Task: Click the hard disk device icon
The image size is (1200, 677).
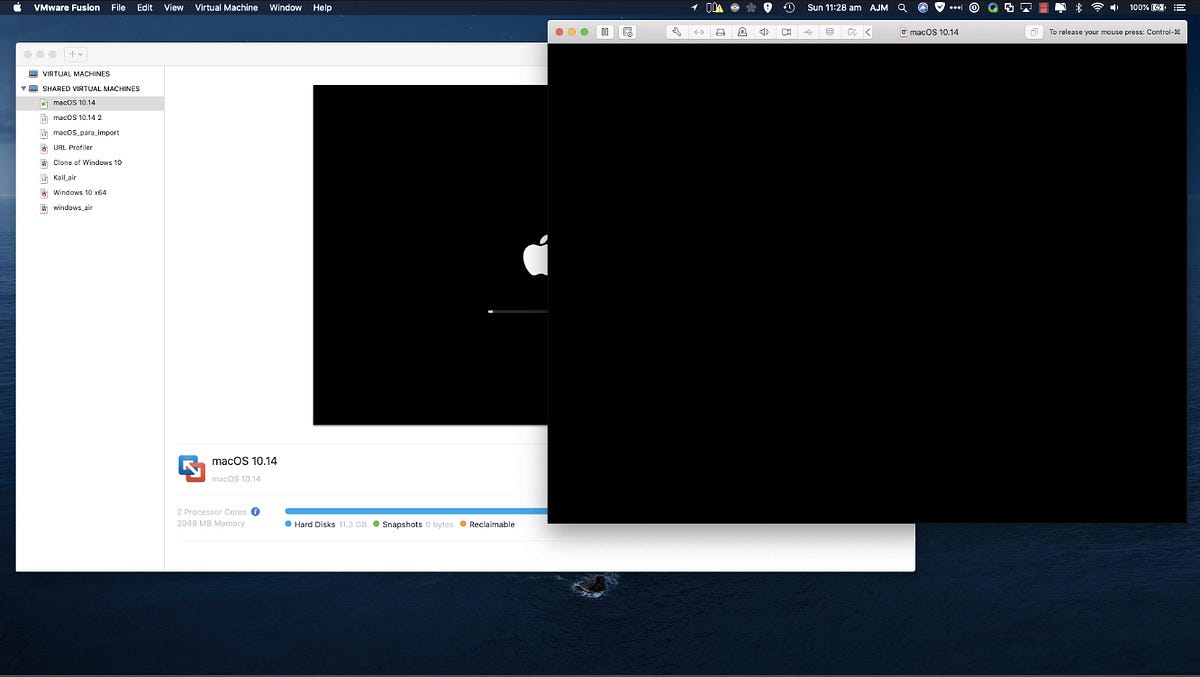Action: [x=721, y=32]
